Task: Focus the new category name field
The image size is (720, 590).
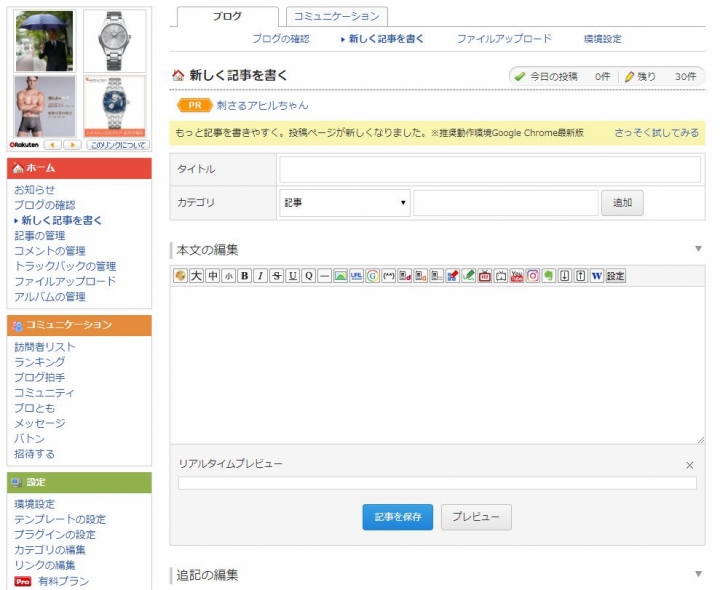Action: [x=506, y=203]
